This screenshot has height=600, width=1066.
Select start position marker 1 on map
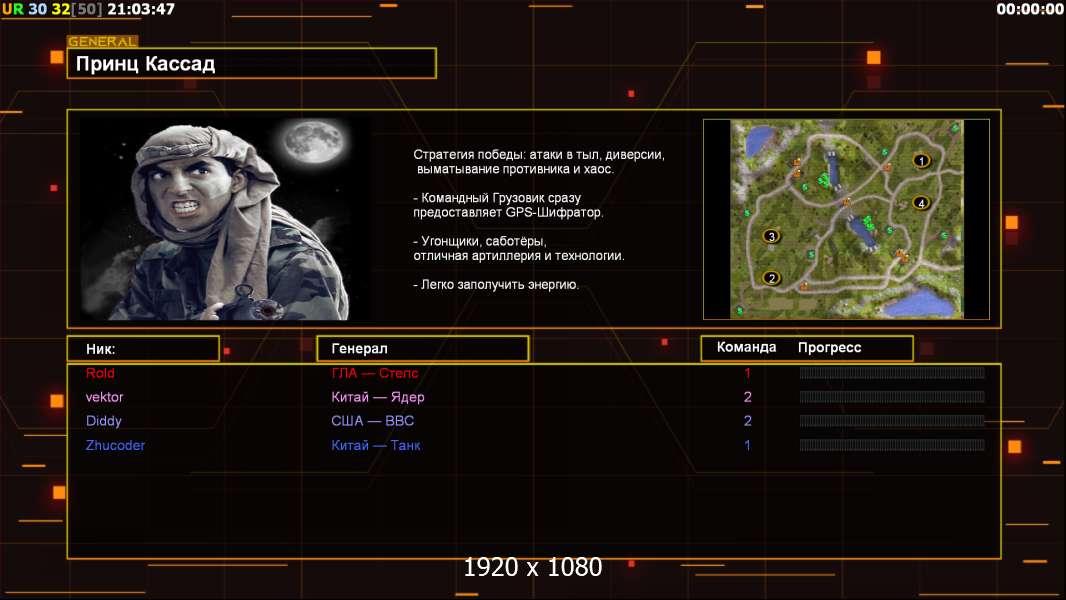pyautogui.click(x=921, y=161)
